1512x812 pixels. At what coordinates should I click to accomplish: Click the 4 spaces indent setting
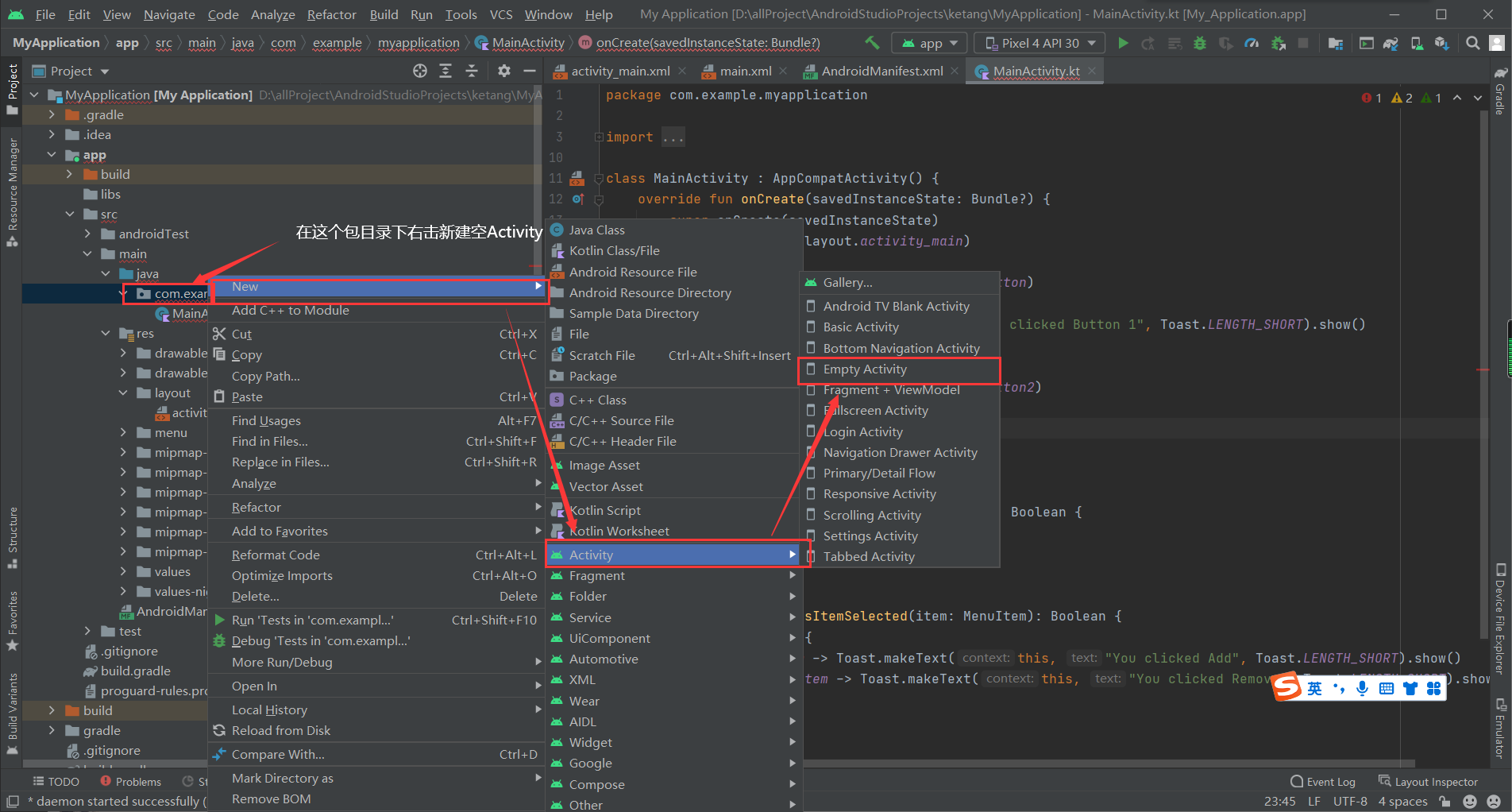[1402, 802]
